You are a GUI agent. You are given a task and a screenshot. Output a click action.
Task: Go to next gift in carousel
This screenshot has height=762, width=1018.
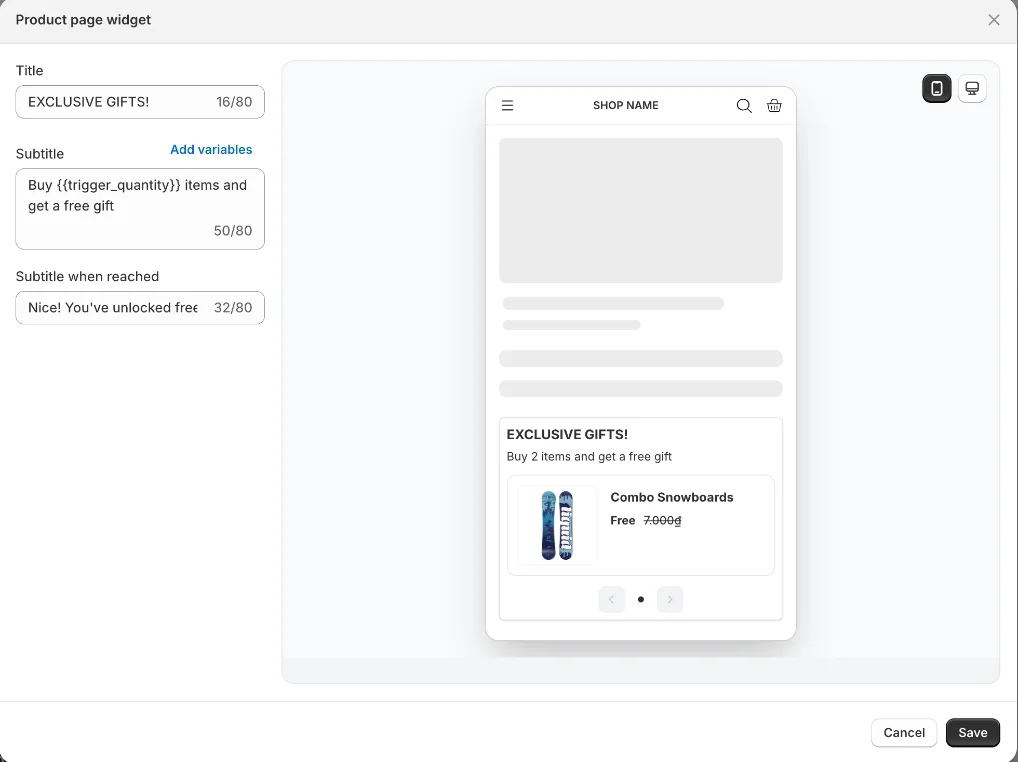tap(669, 599)
